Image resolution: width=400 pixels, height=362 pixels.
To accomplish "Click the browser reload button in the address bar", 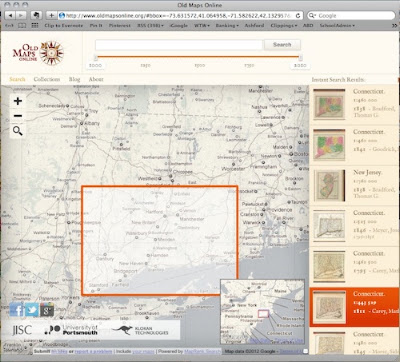I will (x=298, y=15).
